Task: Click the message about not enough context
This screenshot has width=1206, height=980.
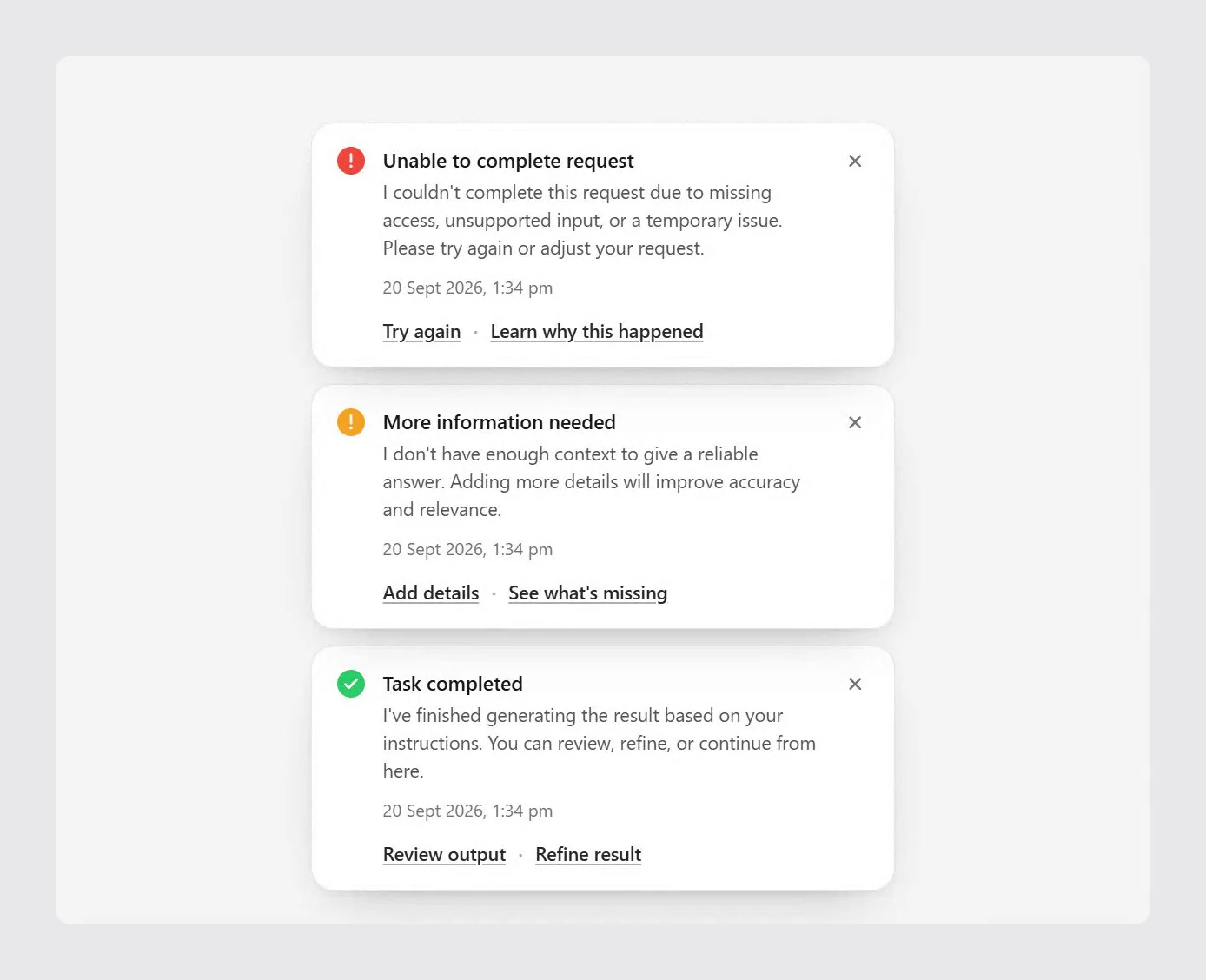Action: pos(592,482)
